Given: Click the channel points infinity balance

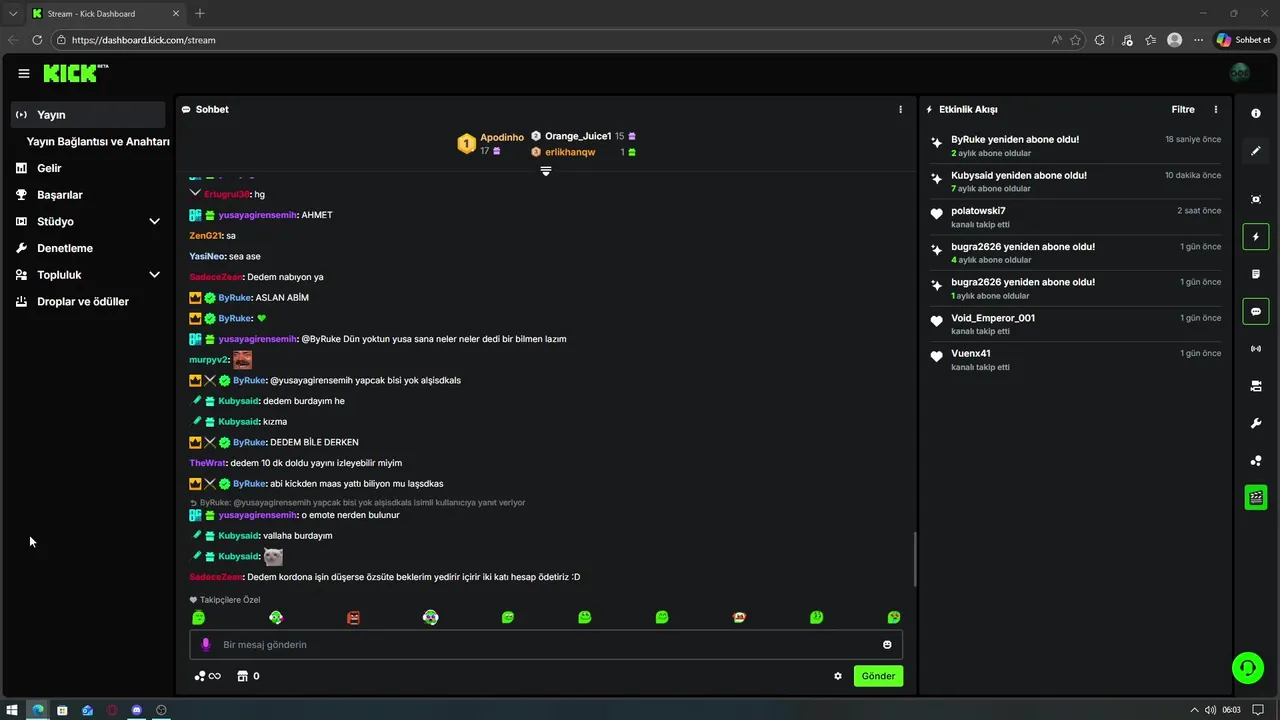Looking at the screenshot, I should click(207, 676).
